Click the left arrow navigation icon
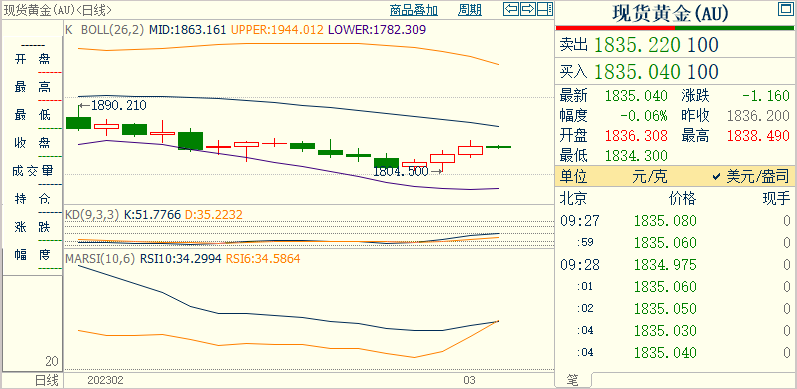Viewport: 797px width, 389px height. [x=511, y=9]
